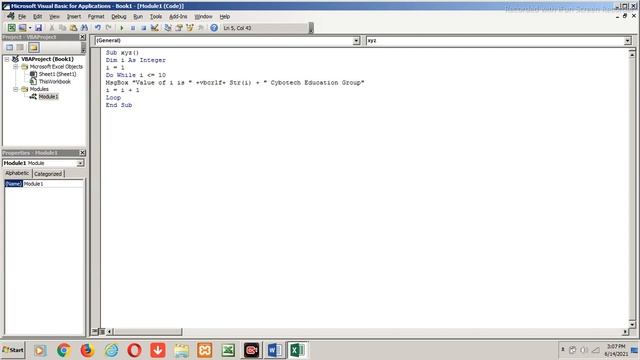Open the (General) object dropdown

pyautogui.click(x=356, y=40)
